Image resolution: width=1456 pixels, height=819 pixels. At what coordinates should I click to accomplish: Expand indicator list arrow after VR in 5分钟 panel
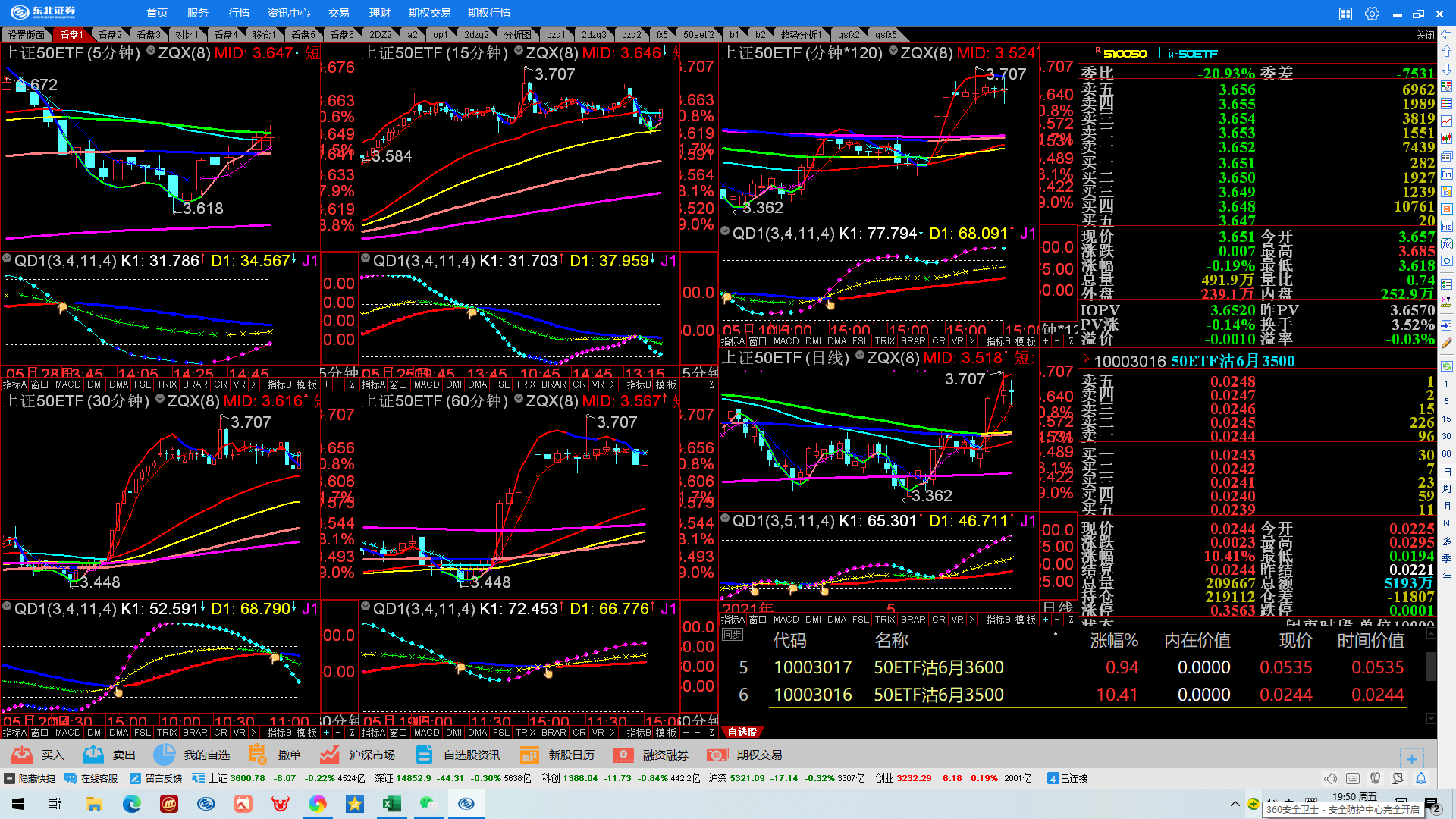[254, 384]
